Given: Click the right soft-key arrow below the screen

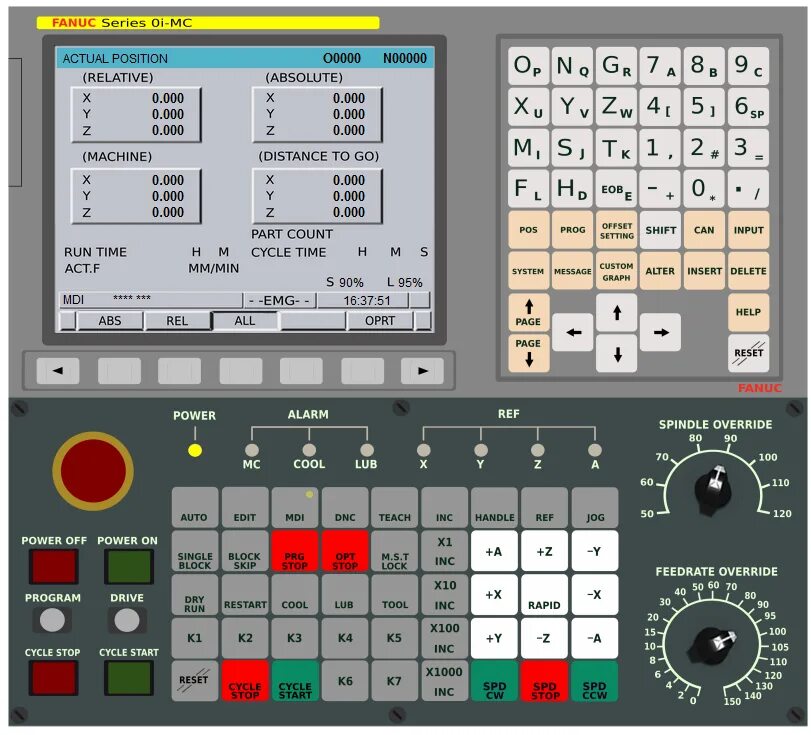Looking at the screenshot, I should pos(422,371).
